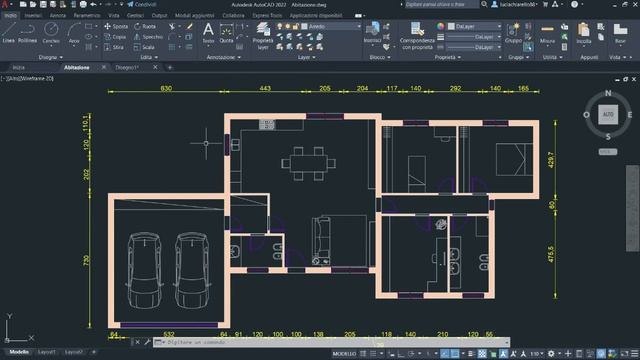Switch to the Annota ribbon tab
Image resolution: width=640 pixels, height=360 pixels.
pyautogui.click(x=58, y=16)
